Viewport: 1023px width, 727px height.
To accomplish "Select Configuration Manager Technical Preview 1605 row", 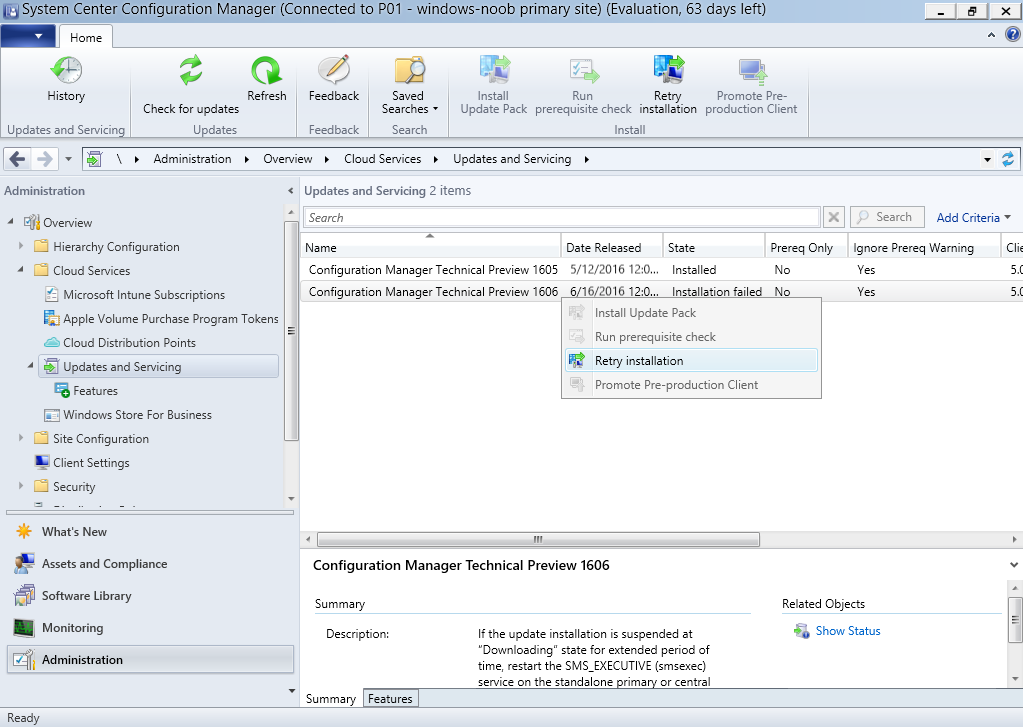I will tap(661, 270).
